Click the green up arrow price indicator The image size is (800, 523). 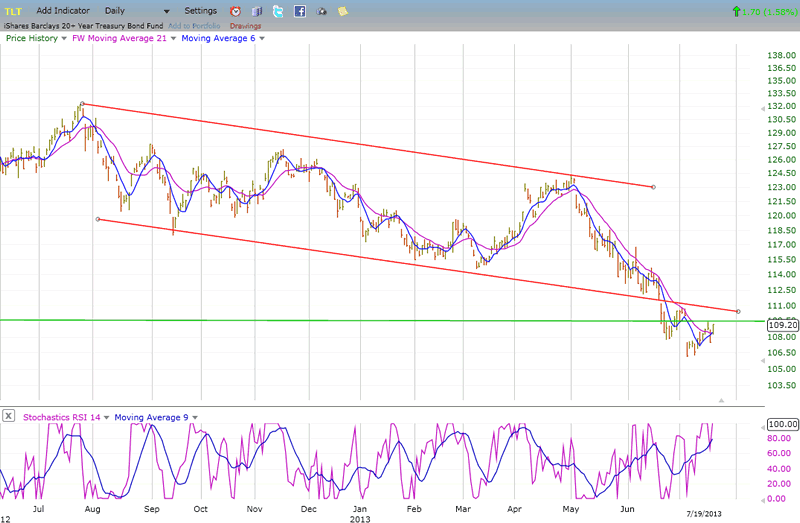click(x=737, y=11)
